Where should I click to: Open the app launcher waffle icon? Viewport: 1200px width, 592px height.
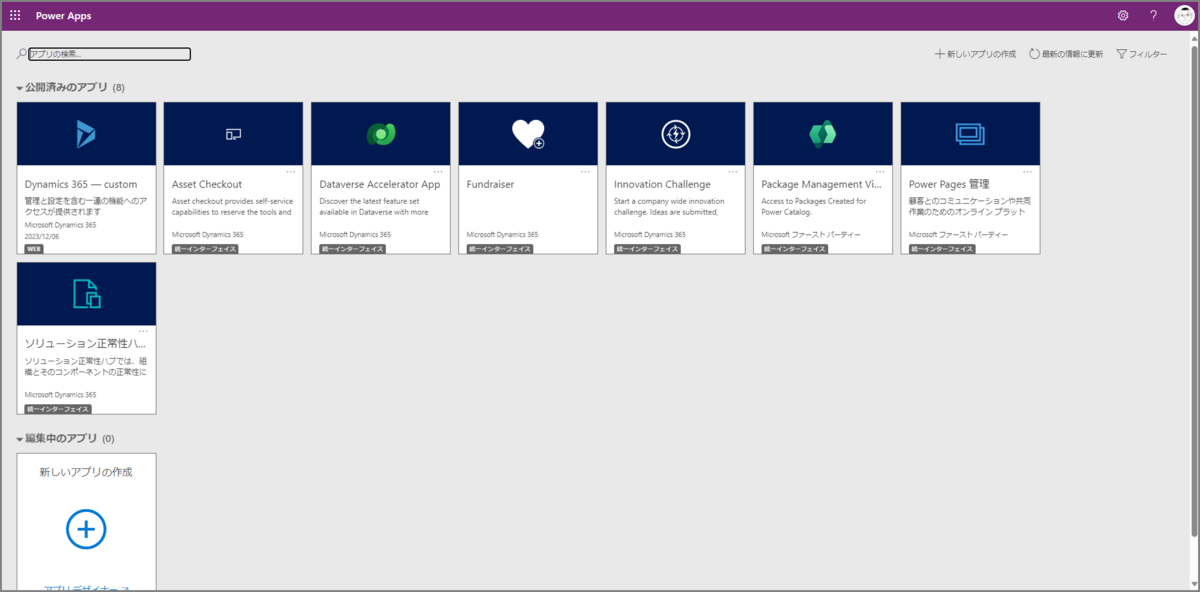[15, 15]
